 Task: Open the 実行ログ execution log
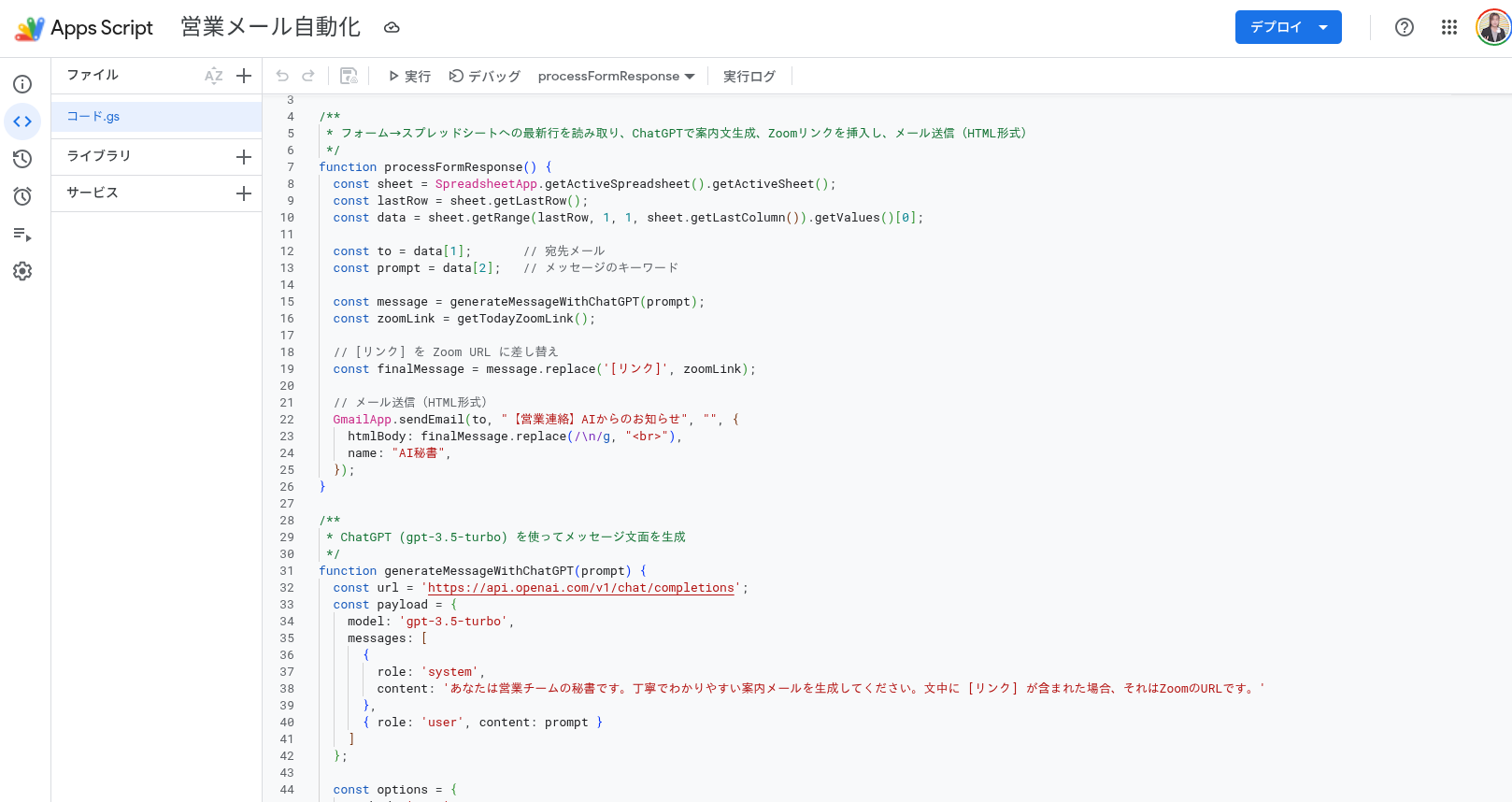click(749, 76)
